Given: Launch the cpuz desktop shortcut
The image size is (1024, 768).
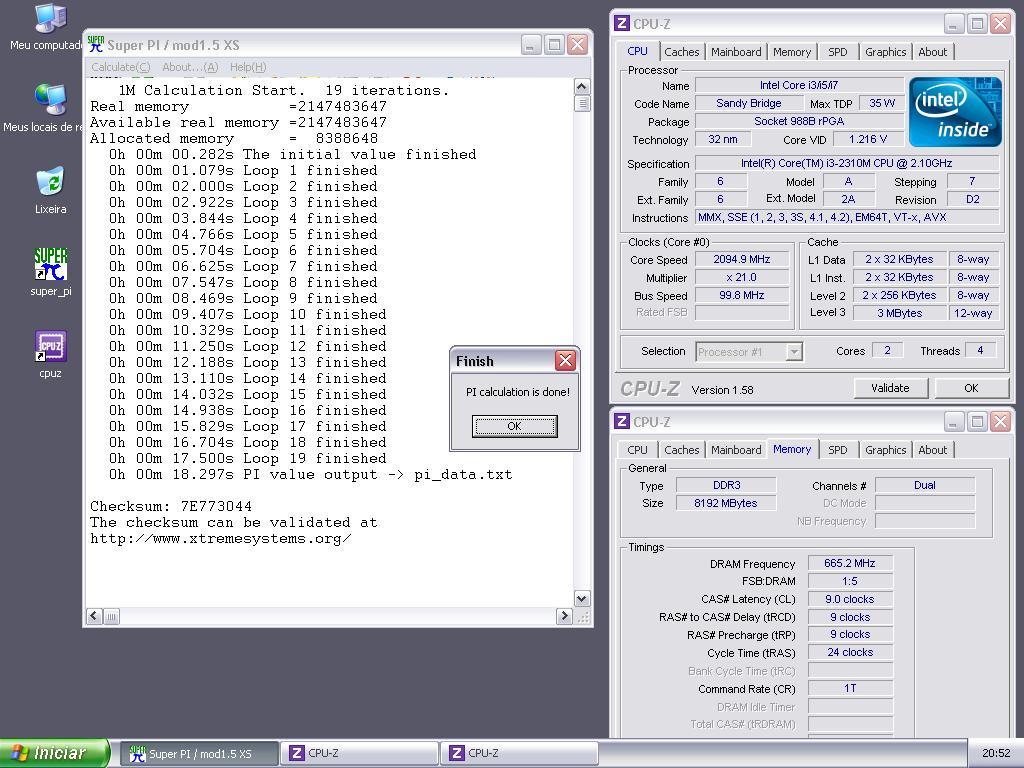Looking at the screenshot, I should pyautogui.click(x=50, y=355).
